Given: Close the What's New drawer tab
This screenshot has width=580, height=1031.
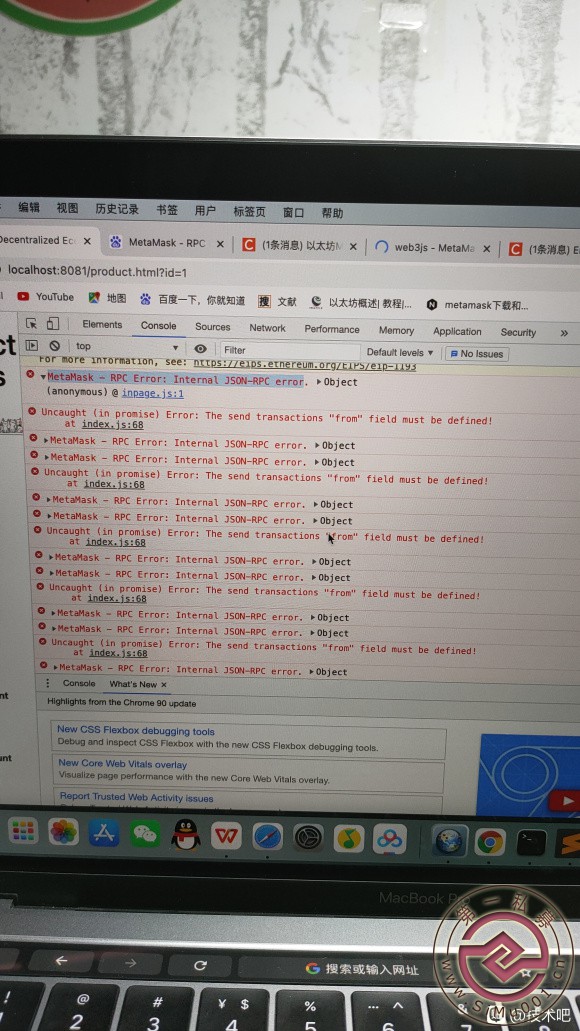Looking at the screenshot, I should [164, 684].
